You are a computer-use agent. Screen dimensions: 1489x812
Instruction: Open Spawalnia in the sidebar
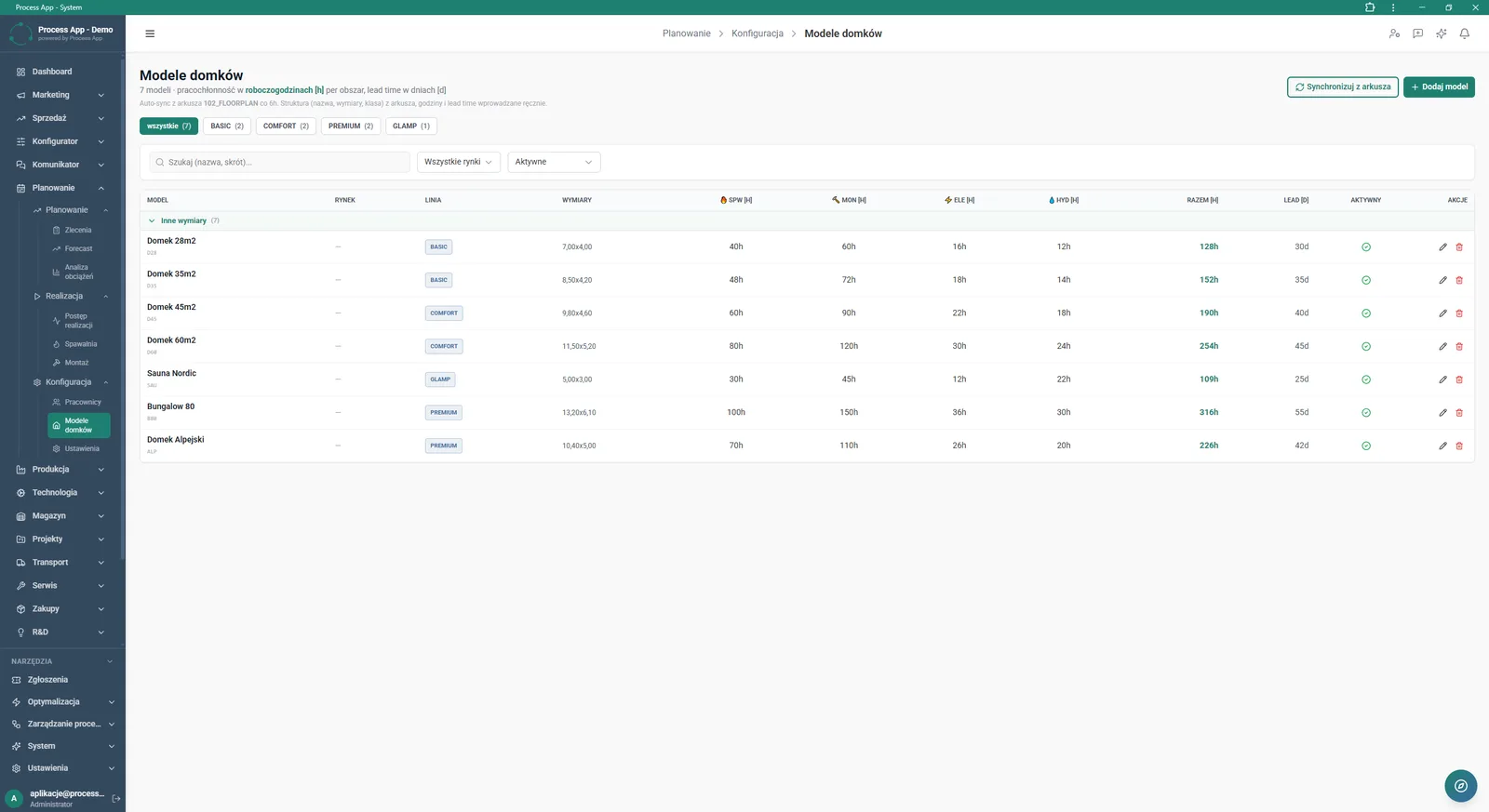[x=78, y=344]
